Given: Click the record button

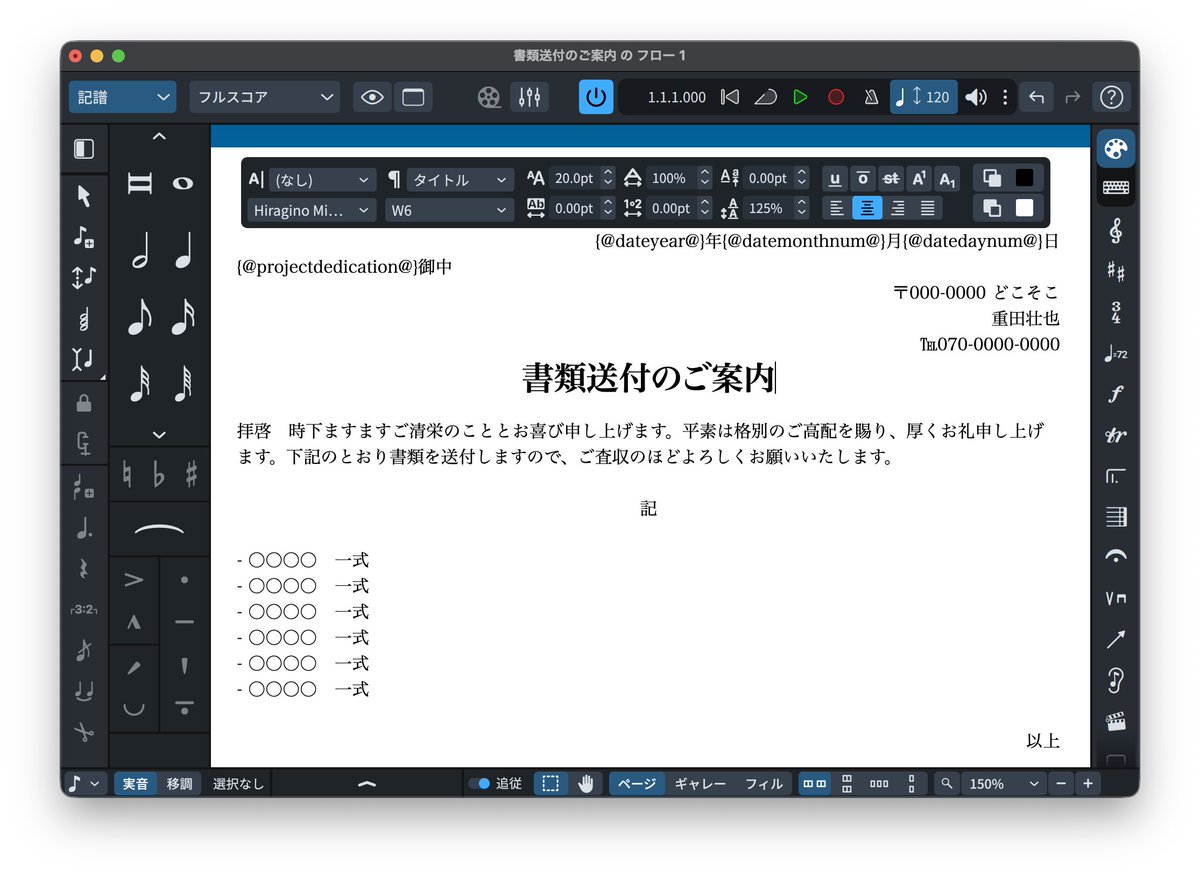Looking at the screenshot, I should click(836, 97).
